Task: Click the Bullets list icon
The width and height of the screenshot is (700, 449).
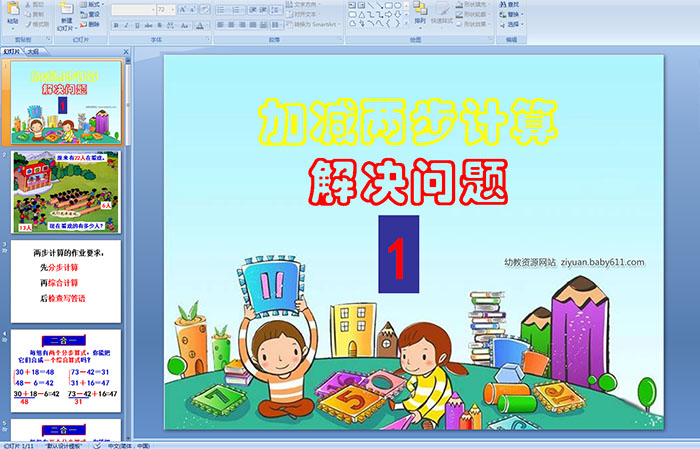Action: (223, 10)
